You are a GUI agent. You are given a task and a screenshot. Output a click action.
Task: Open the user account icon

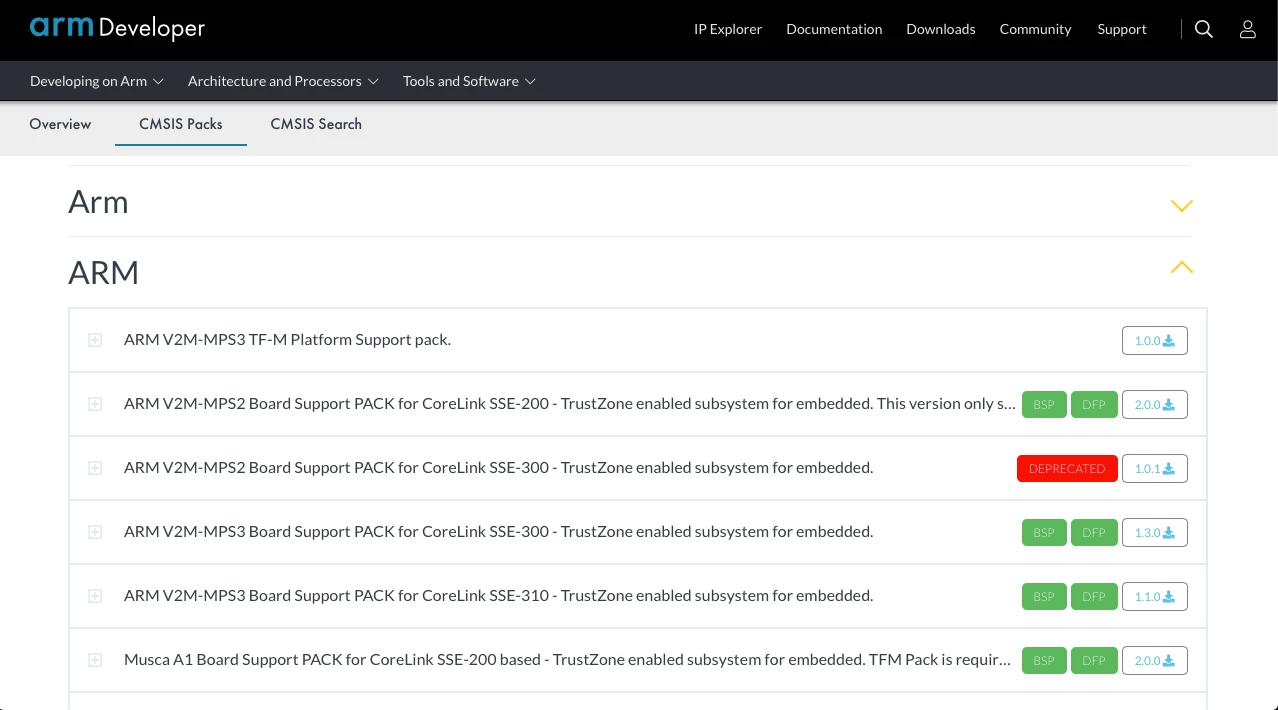pyautogui.click(x=1248, y=29)
